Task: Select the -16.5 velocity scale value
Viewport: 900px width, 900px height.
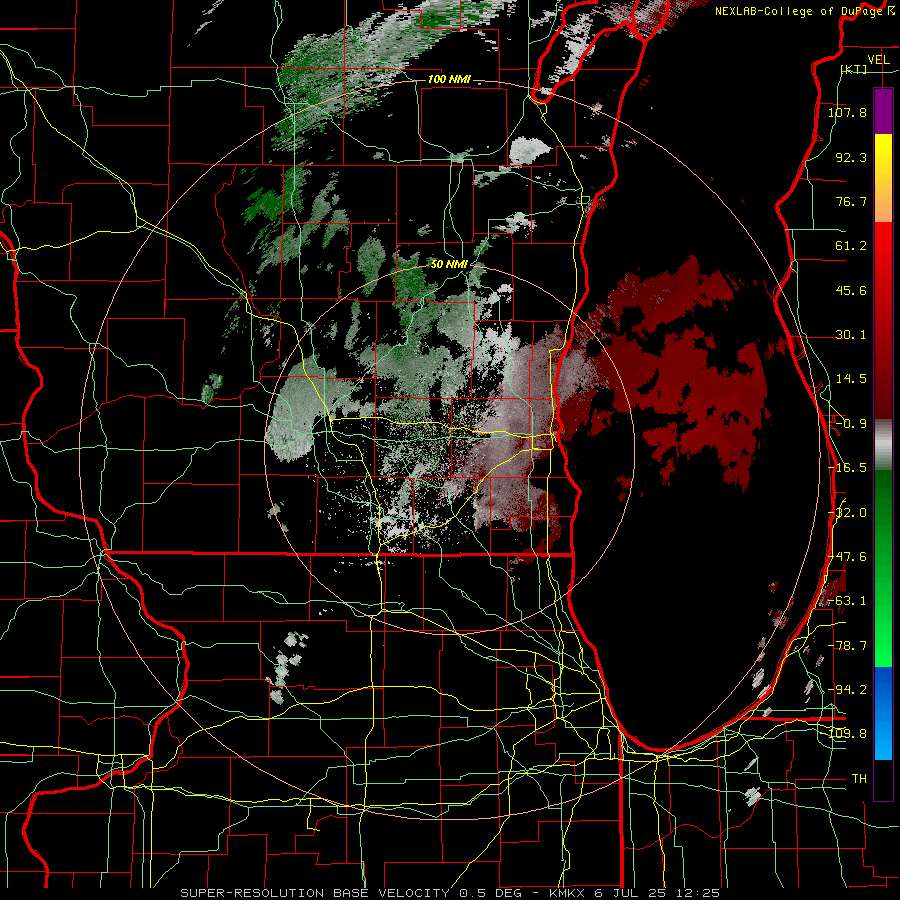Action: [x=847, y=468]
